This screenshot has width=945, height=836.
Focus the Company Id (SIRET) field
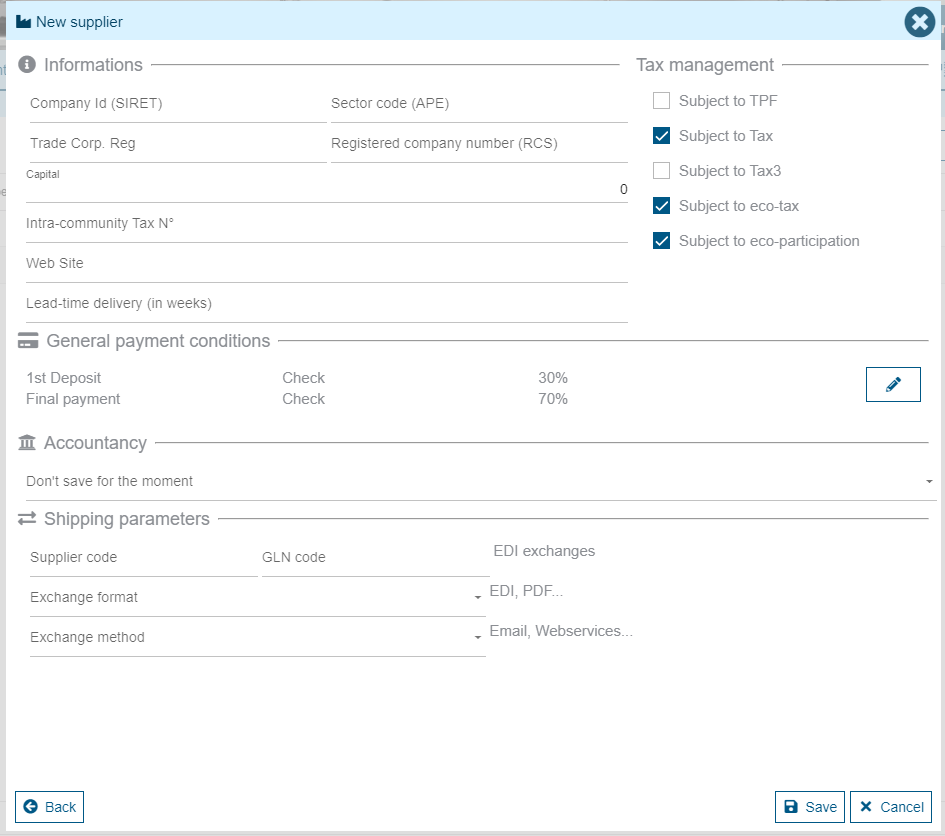click(176, 104)
